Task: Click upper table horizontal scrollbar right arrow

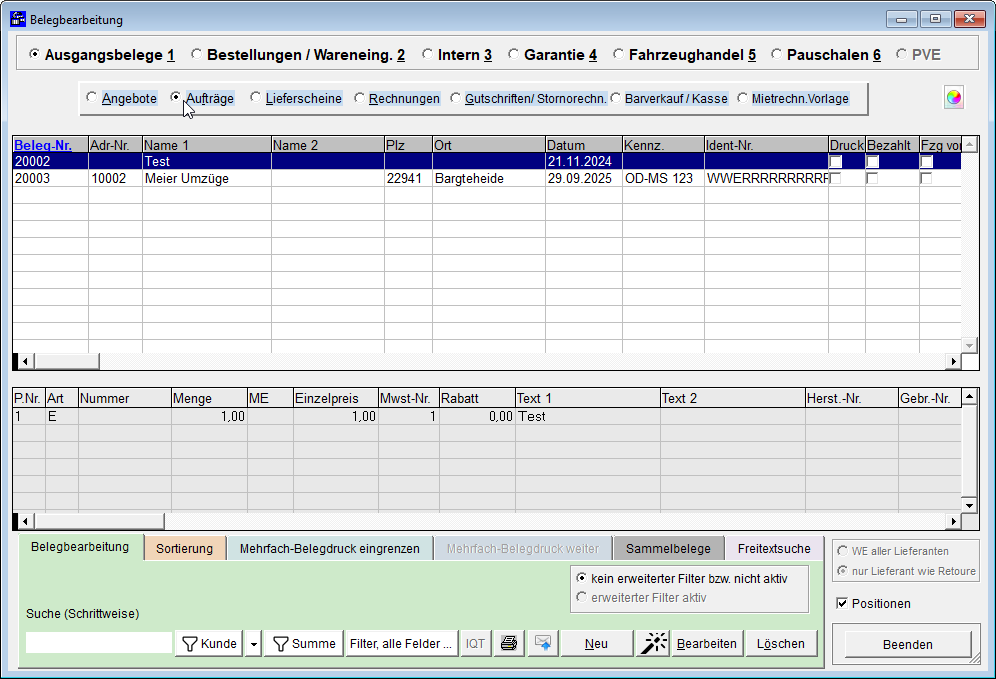Action: pyautogui.click(x=953, y=361)
